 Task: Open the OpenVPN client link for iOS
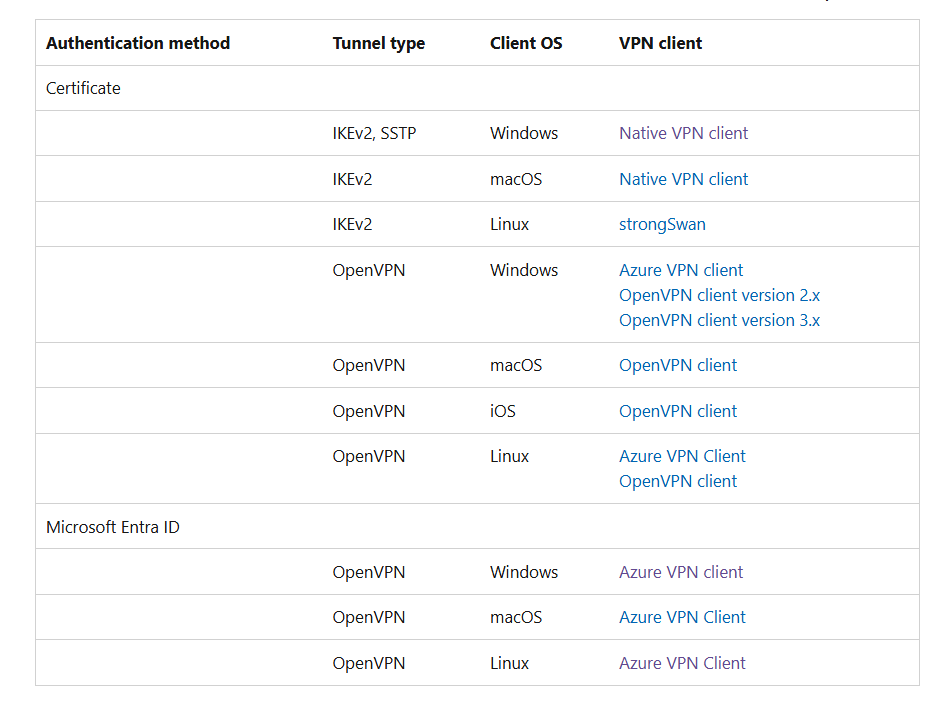678,410
